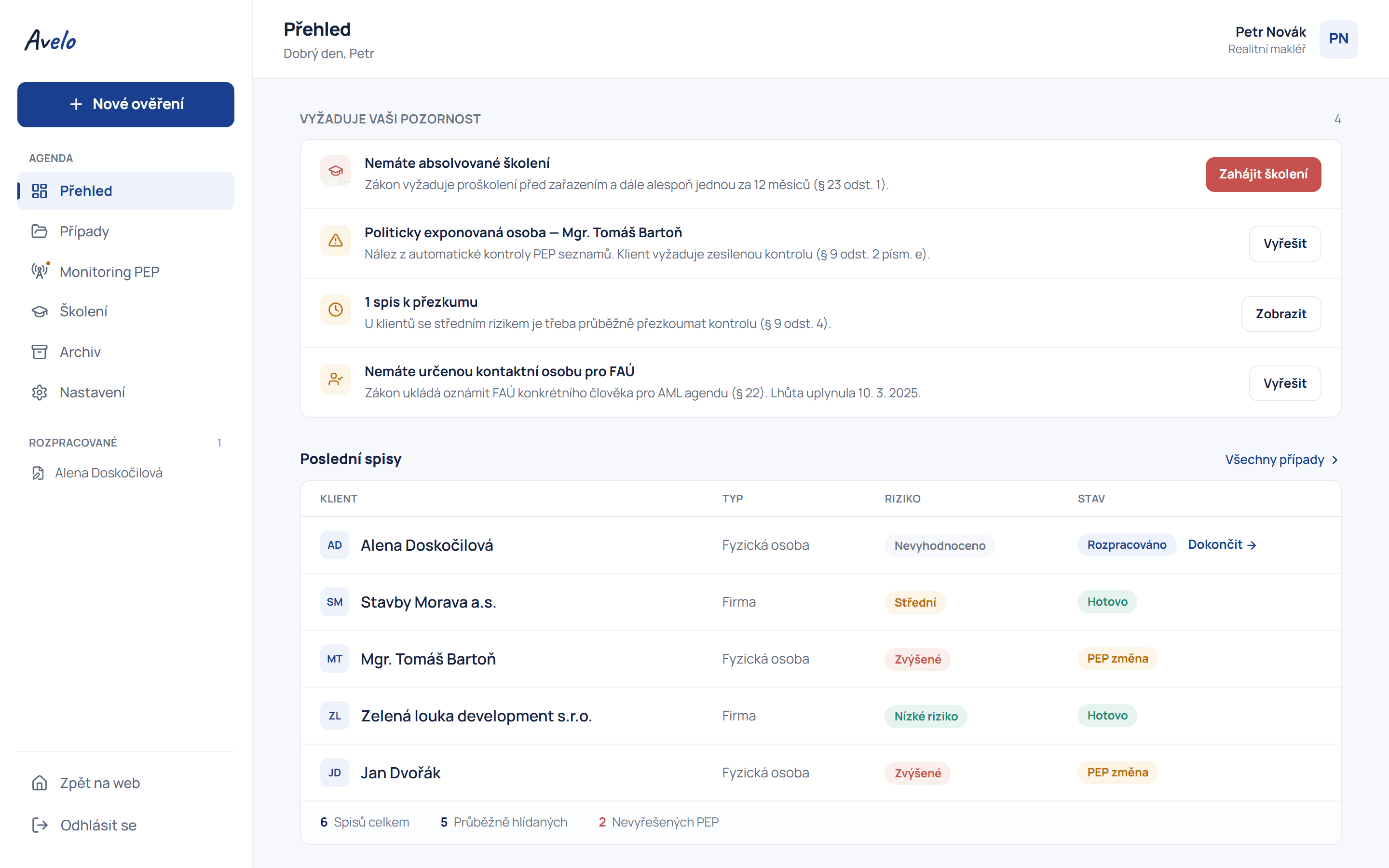Click the MT avatar badge
The image size is (1389, 868).
coord(335,658)
